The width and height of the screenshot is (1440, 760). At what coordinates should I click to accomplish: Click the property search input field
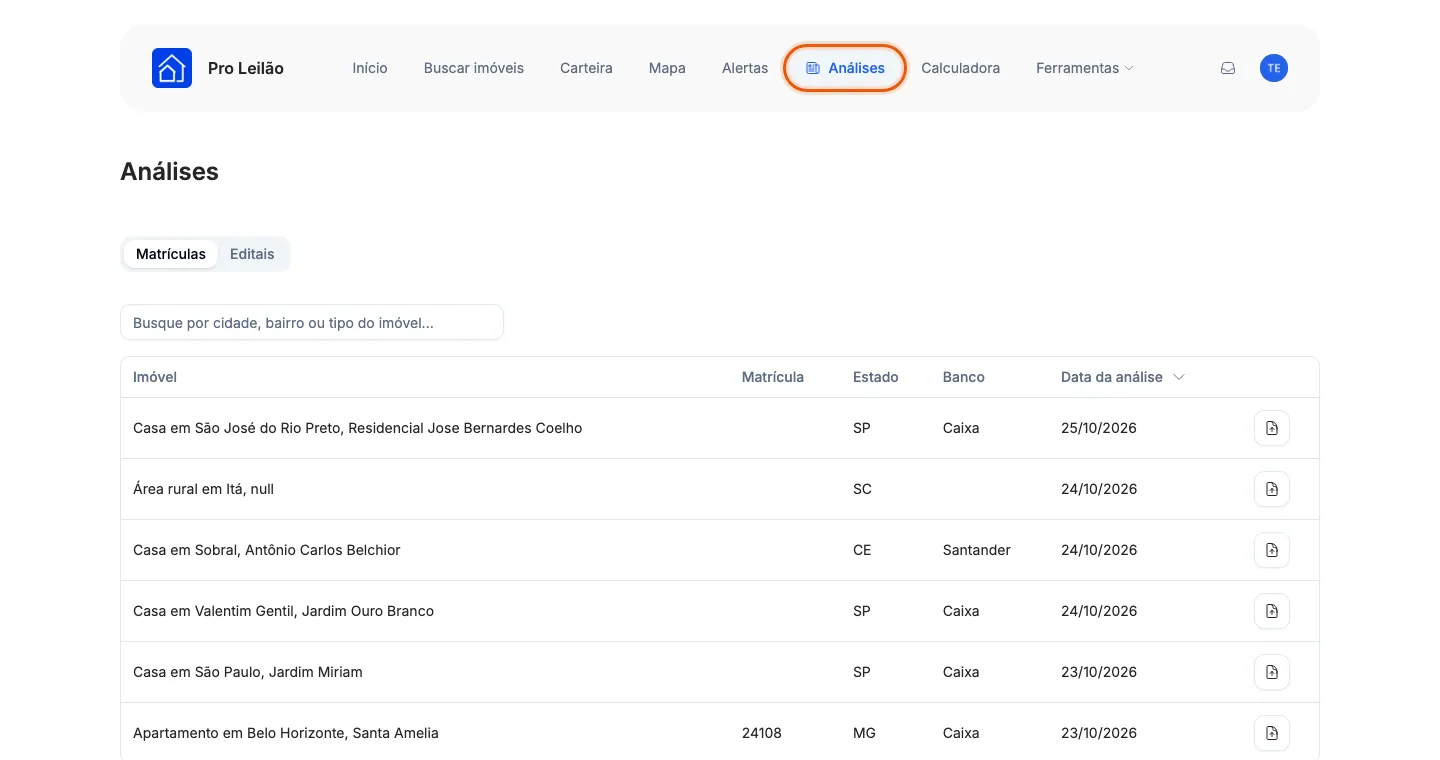[x=312, y=323]
